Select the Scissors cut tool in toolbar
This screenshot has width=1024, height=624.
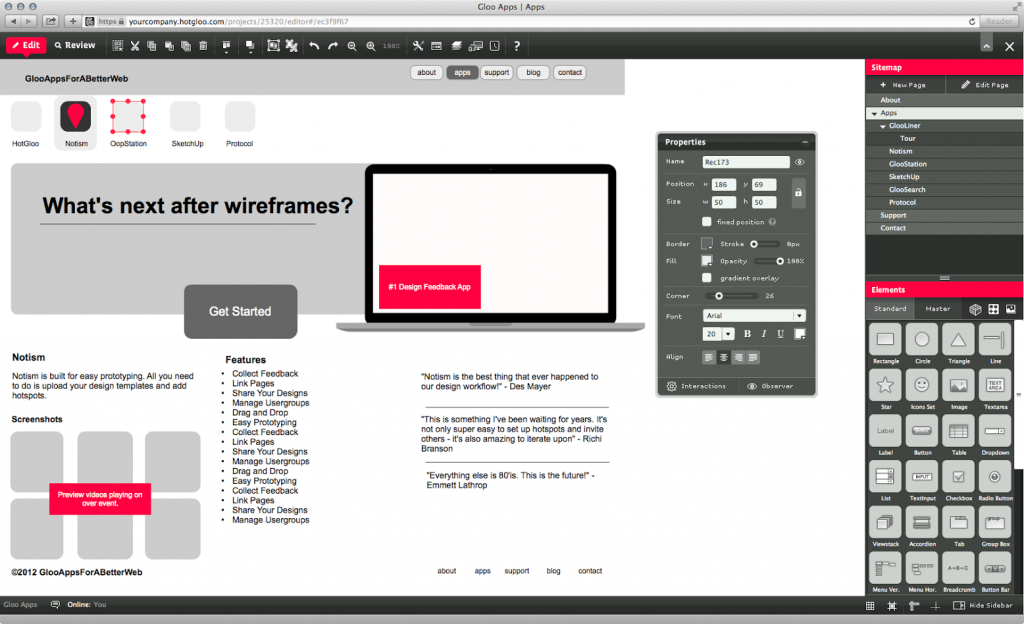click(134, 45)
